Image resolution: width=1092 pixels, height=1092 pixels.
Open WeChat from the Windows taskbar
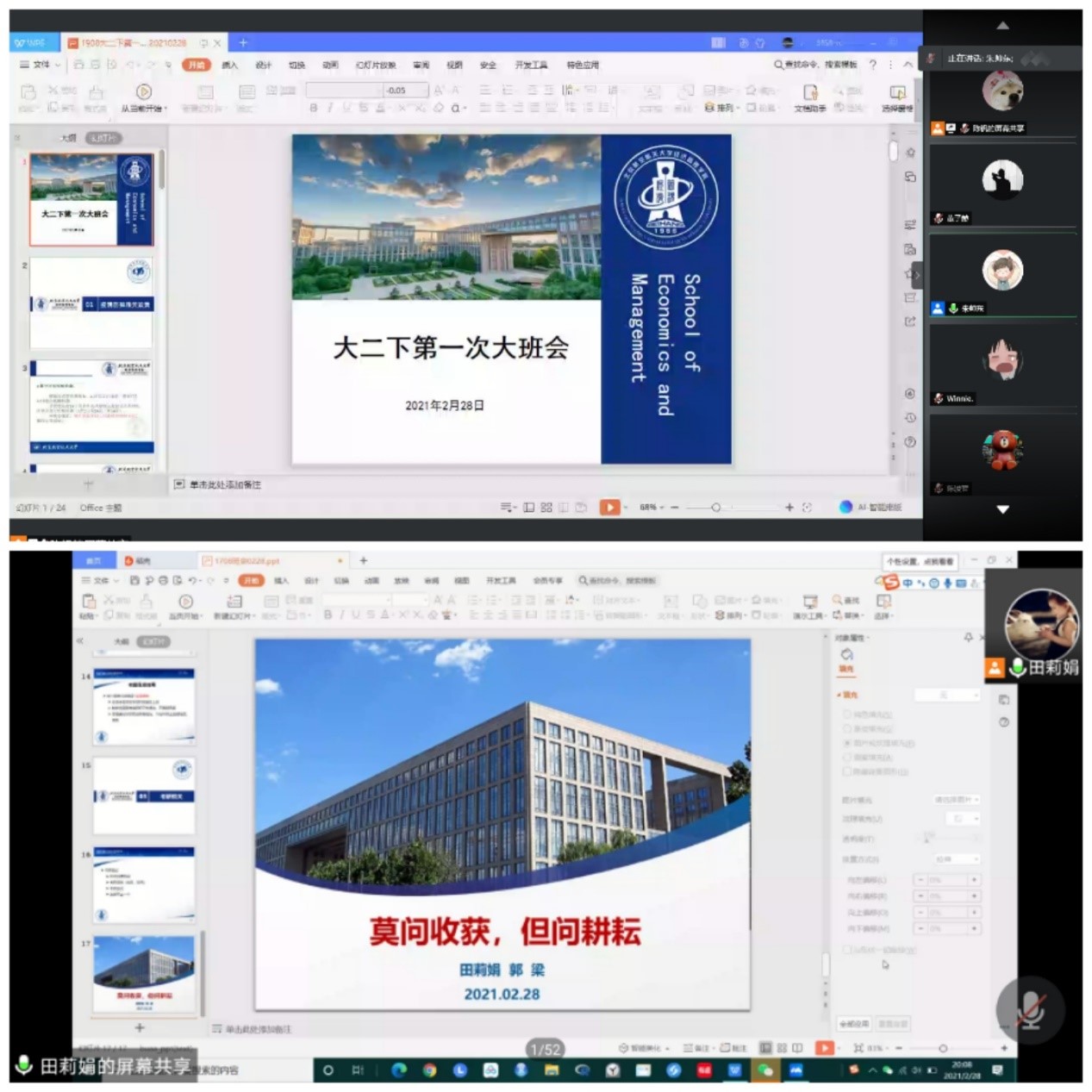(765, 1070)
